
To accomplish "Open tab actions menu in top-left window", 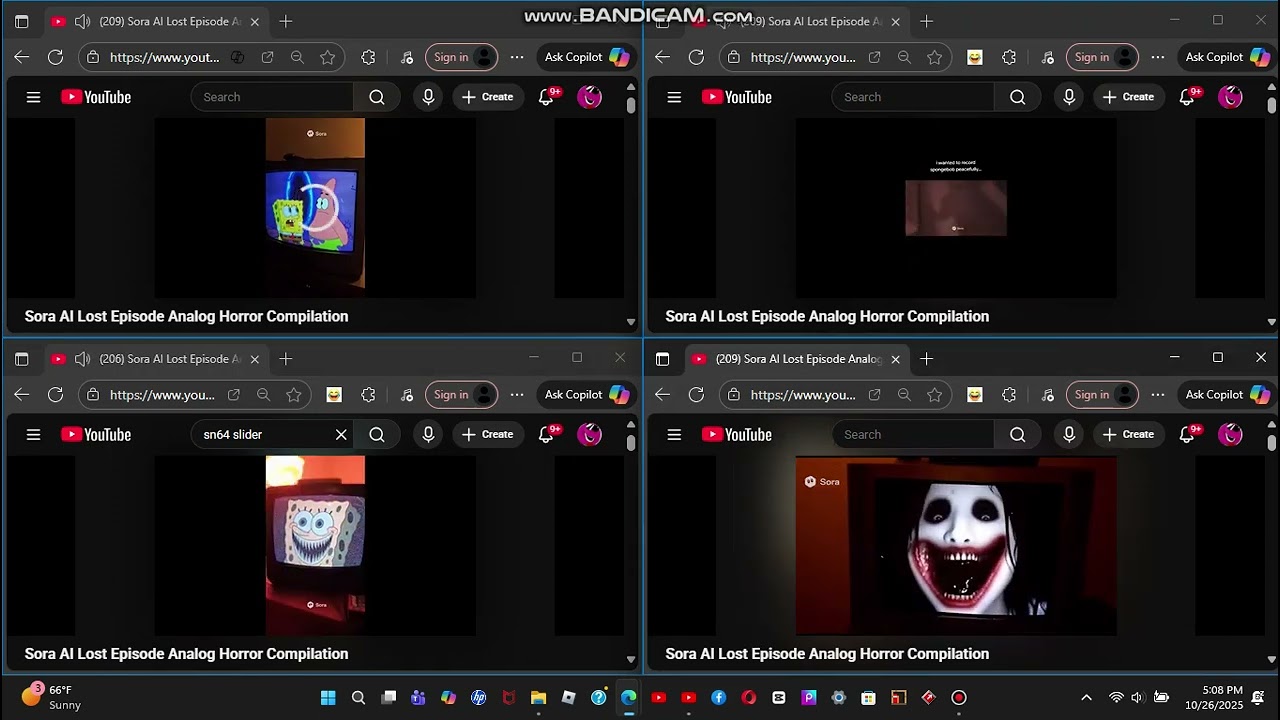I will click(22, 21).
